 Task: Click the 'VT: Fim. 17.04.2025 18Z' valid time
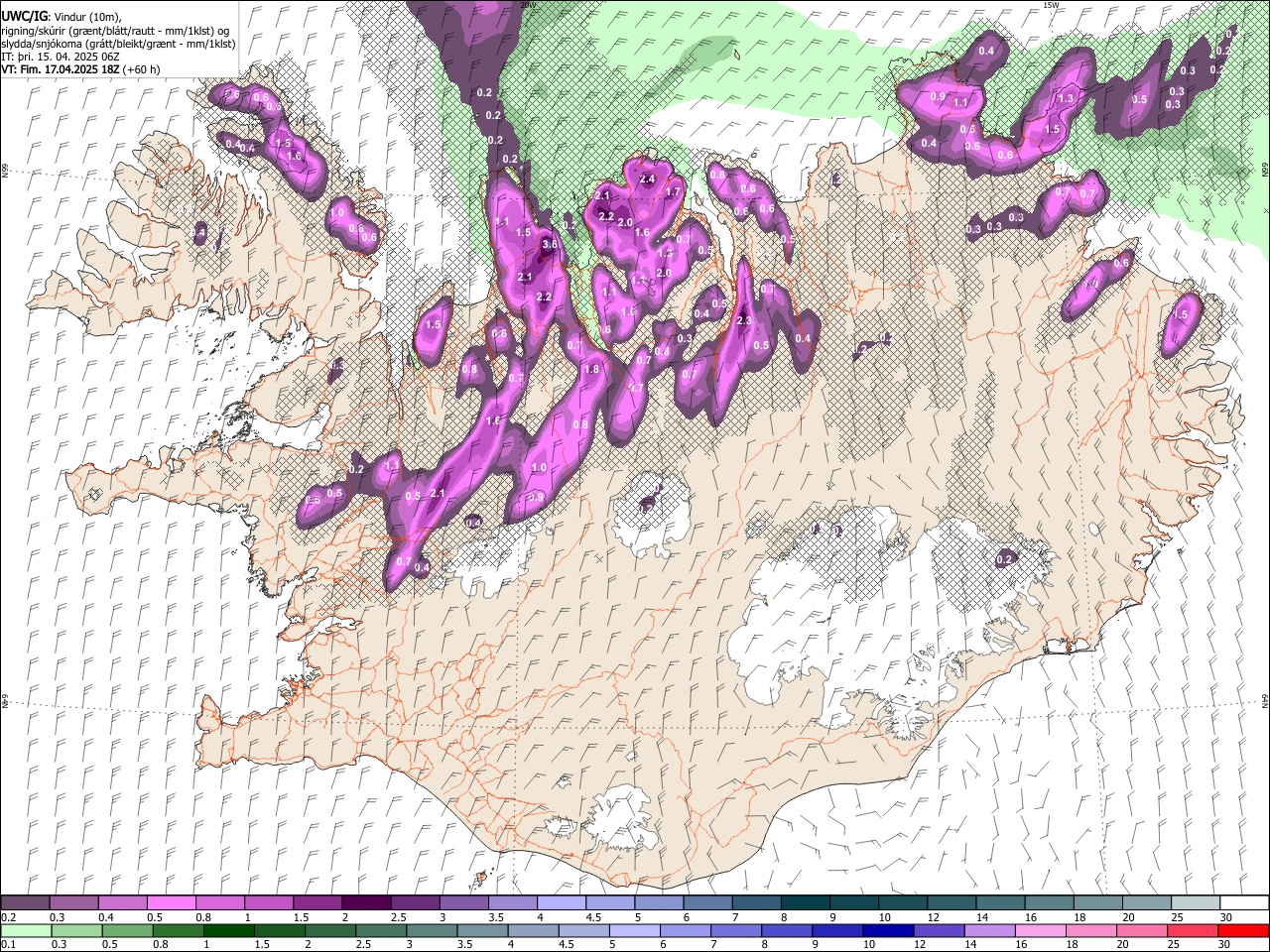(62, 69)
